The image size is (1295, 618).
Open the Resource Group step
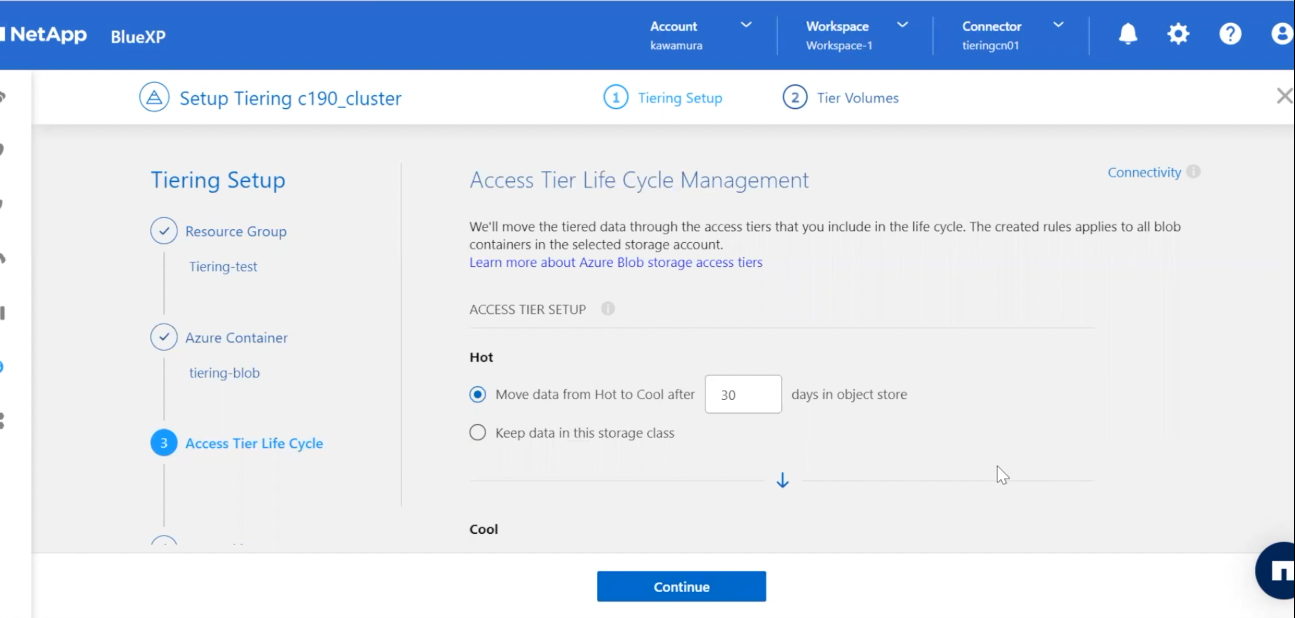coord(236,231)
